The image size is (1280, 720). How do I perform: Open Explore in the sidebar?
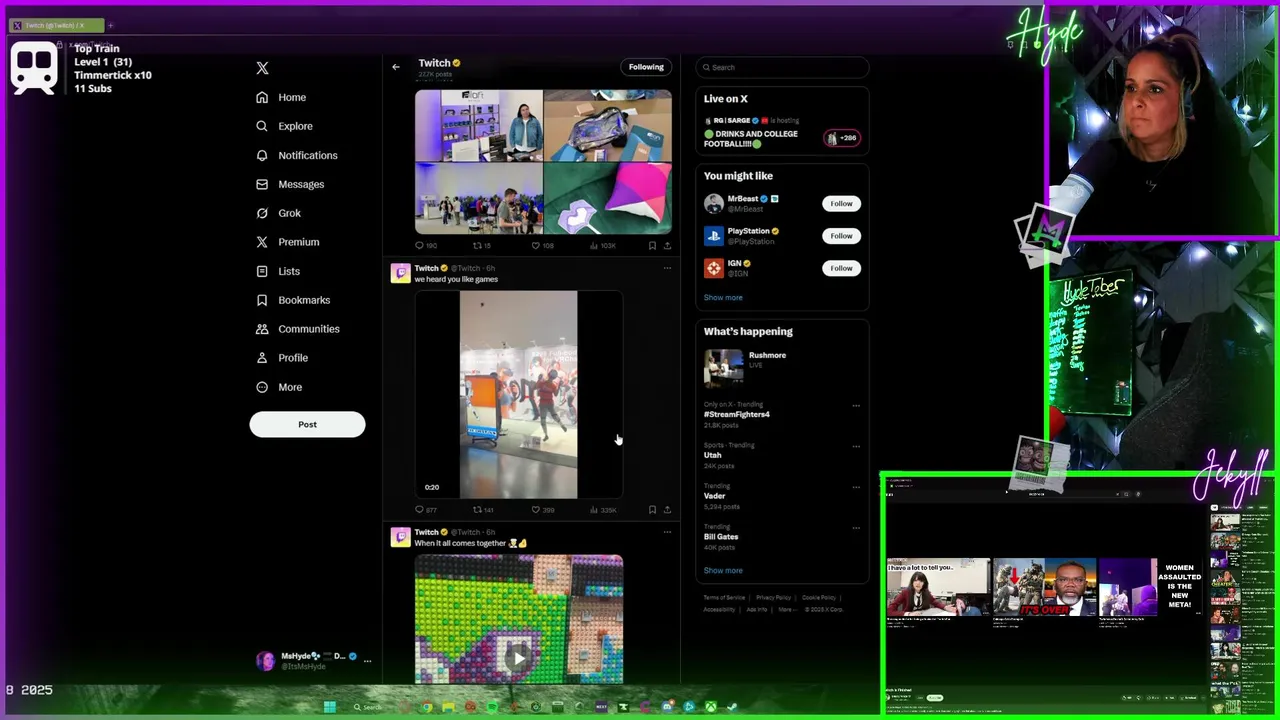pyautogui.click(x=284, y=126)
